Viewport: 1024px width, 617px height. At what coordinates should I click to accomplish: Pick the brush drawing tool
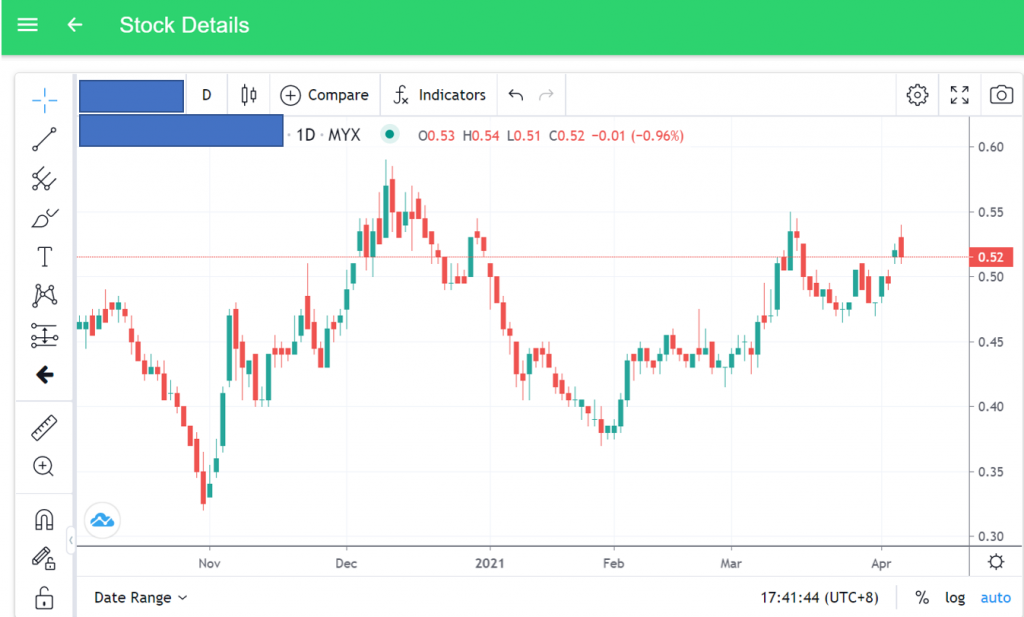pyautogui.click(x=44, y=218)
